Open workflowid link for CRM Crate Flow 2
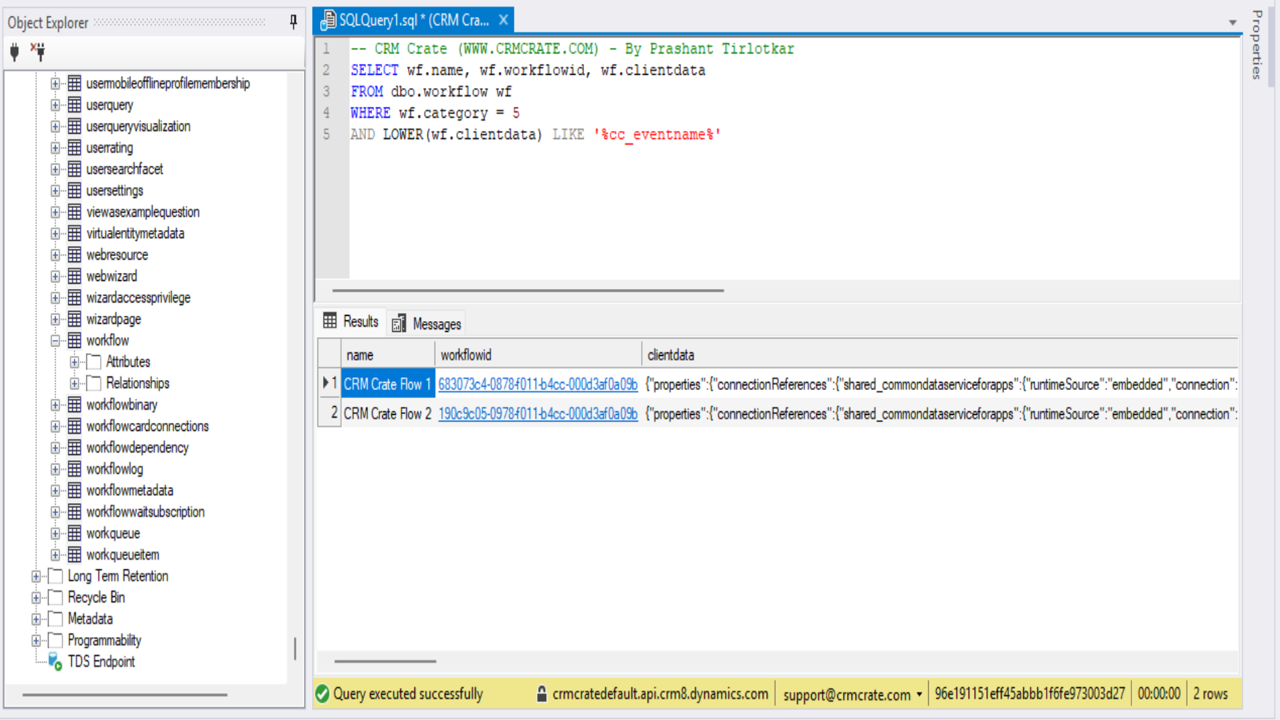The height and width of the screenshot is (720, 1280). pyautogui.click(x=538, y=414)
